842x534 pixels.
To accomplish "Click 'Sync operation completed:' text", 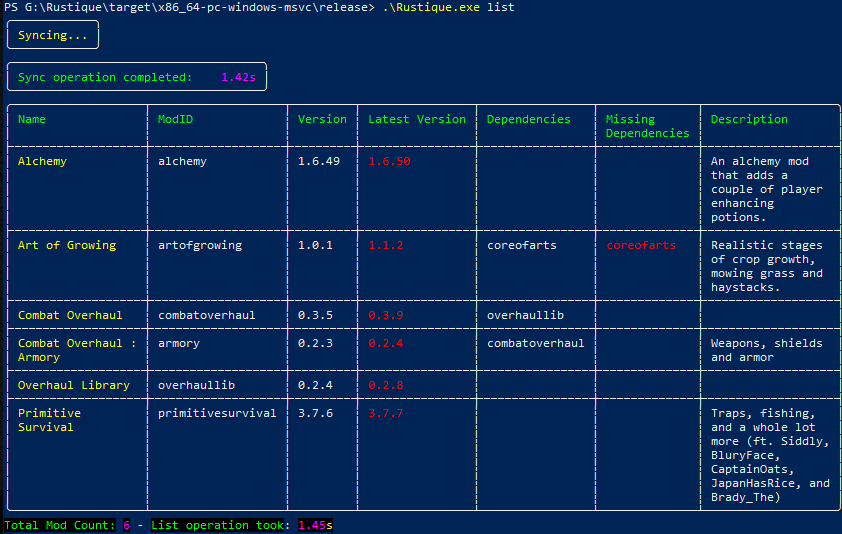I will 105,77.
